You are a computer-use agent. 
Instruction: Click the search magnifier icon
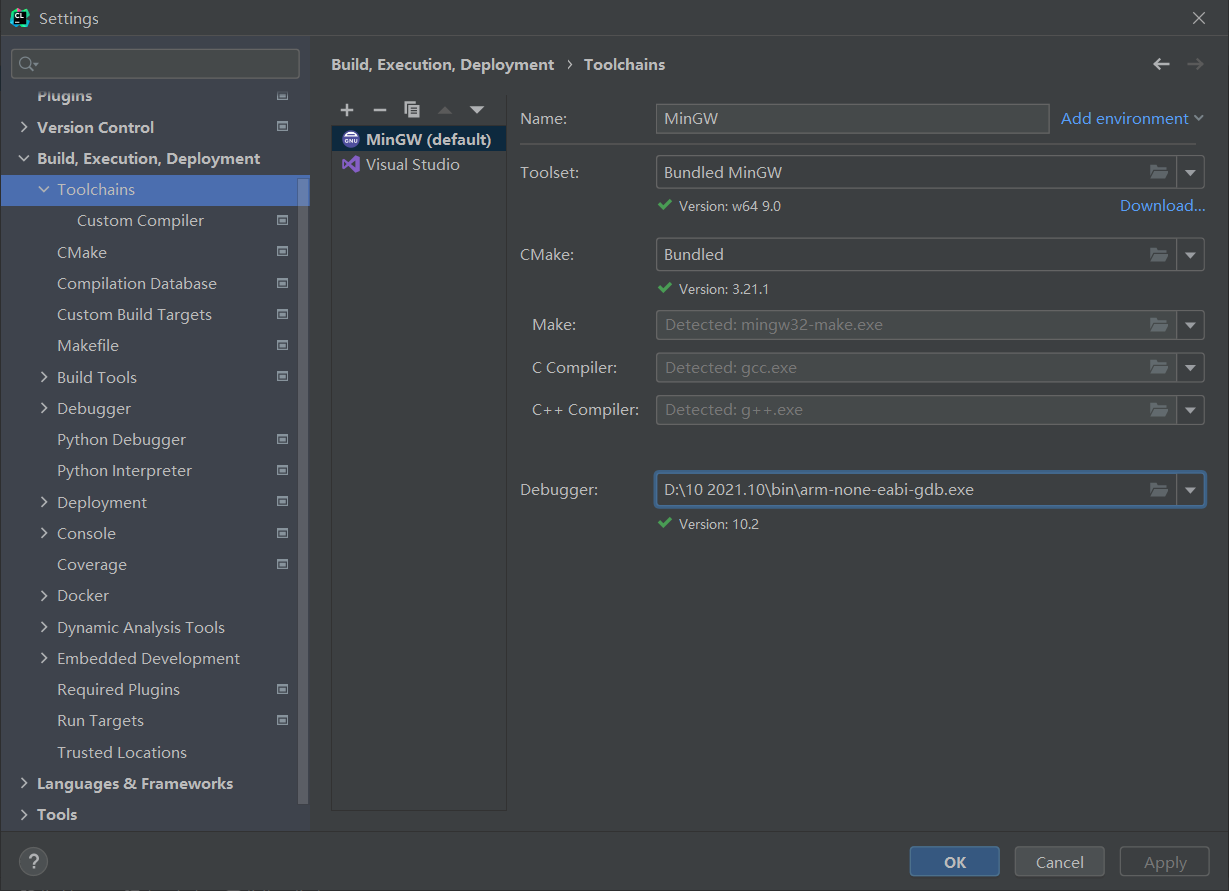[x=28, y=64]
